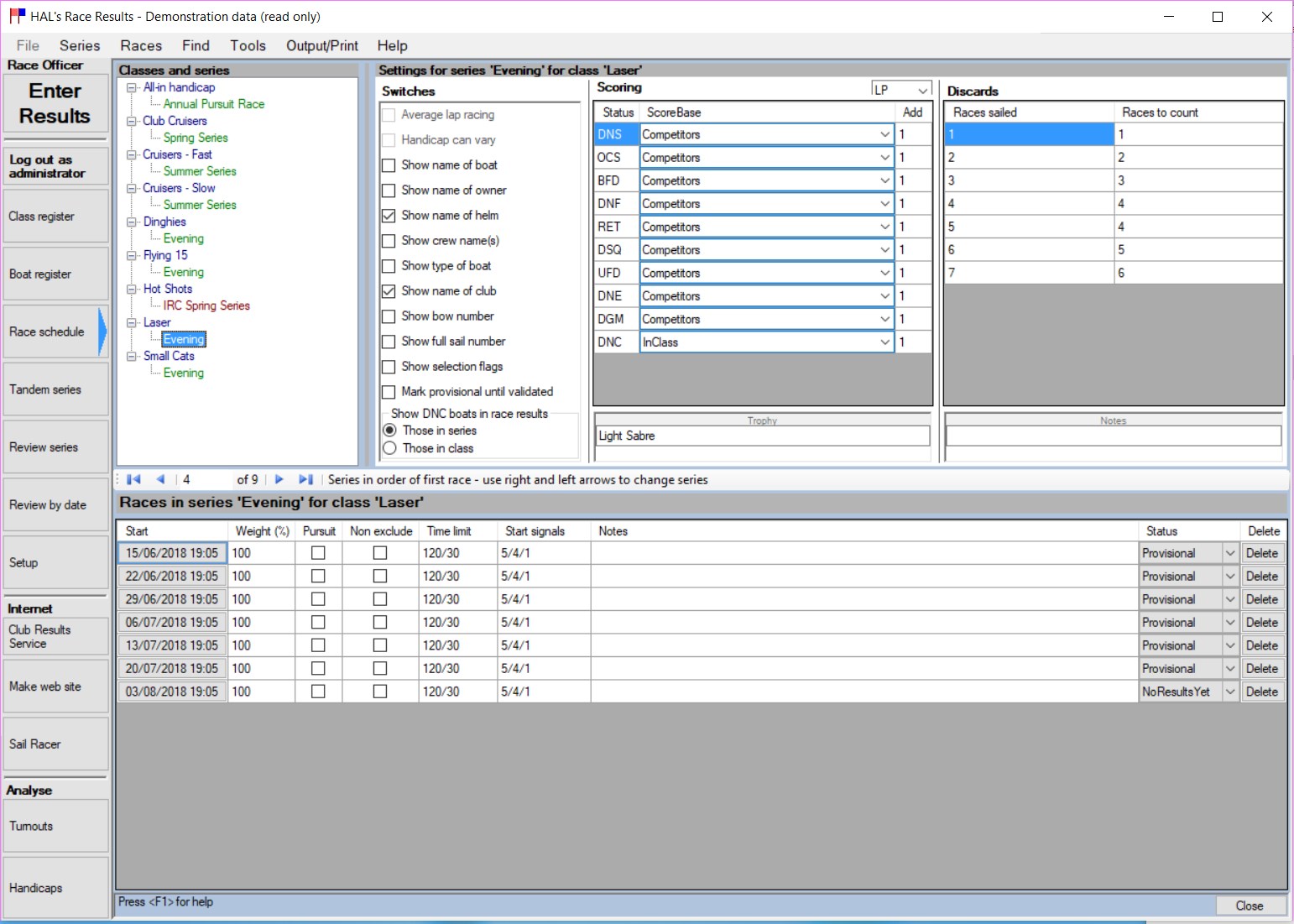Enable Show crew name(s) option
Screen dimensions: 1294x924
tap(389, 241)
